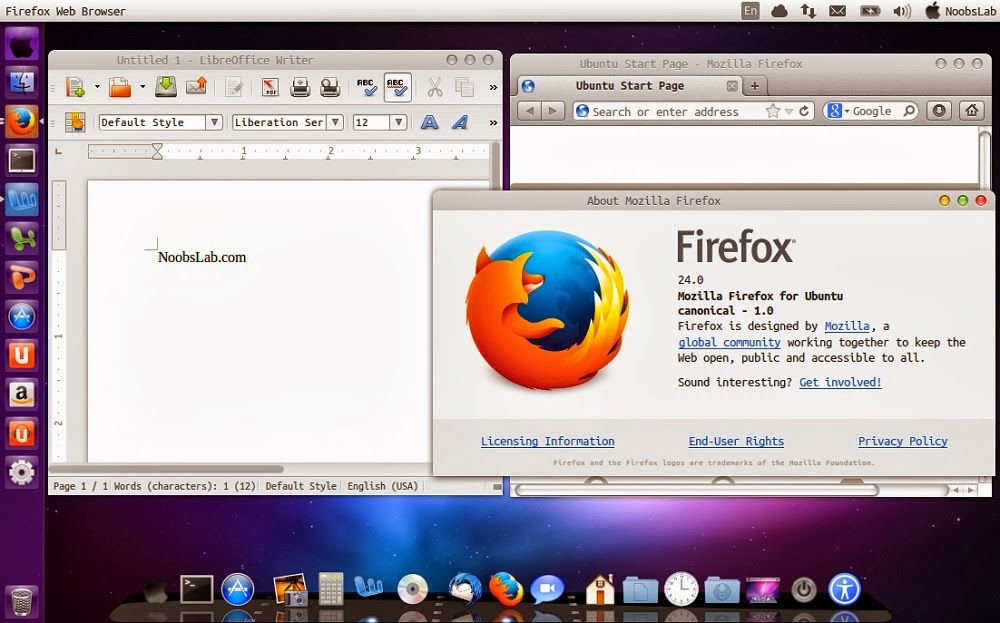The height and width of the screenshot is (623, 1000).
Task: Run Spelling and Grammar check icon
Action: pos(366,87)
